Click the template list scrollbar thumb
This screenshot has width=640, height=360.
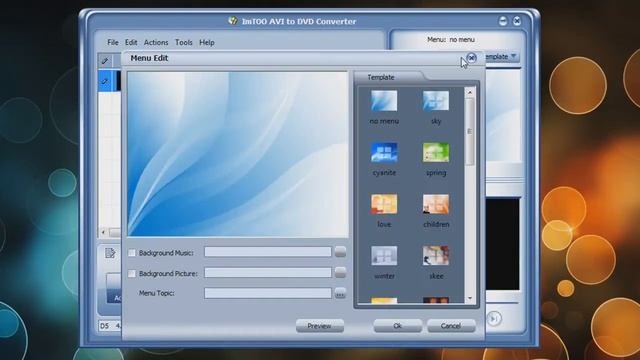[469, 131]
